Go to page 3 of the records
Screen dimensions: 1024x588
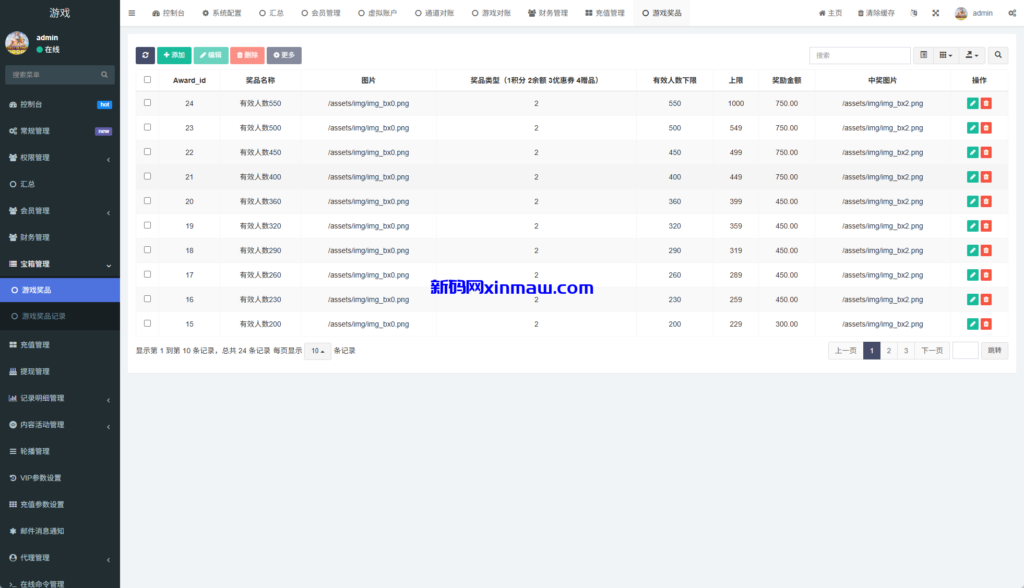[x=908, y=350]
